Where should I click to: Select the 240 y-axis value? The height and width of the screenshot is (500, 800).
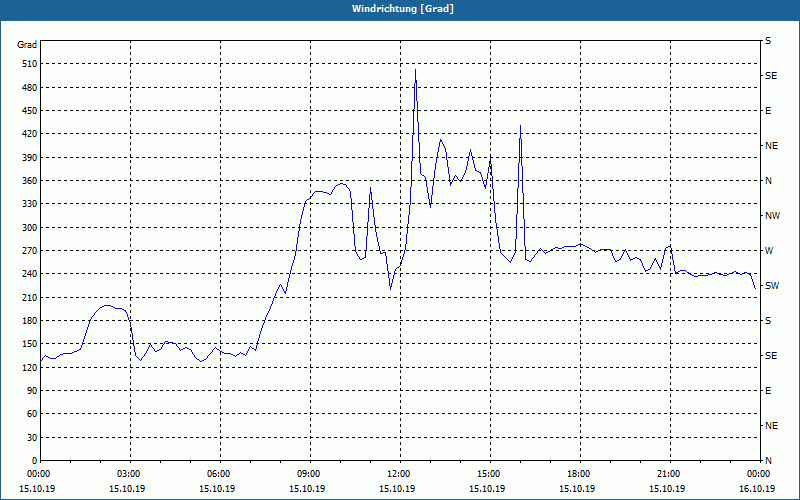click(x=30, y=274)
